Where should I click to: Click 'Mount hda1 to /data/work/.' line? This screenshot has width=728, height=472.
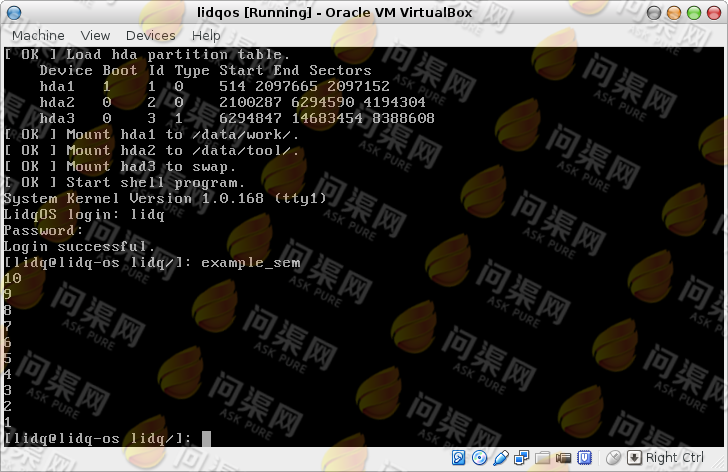151,135
